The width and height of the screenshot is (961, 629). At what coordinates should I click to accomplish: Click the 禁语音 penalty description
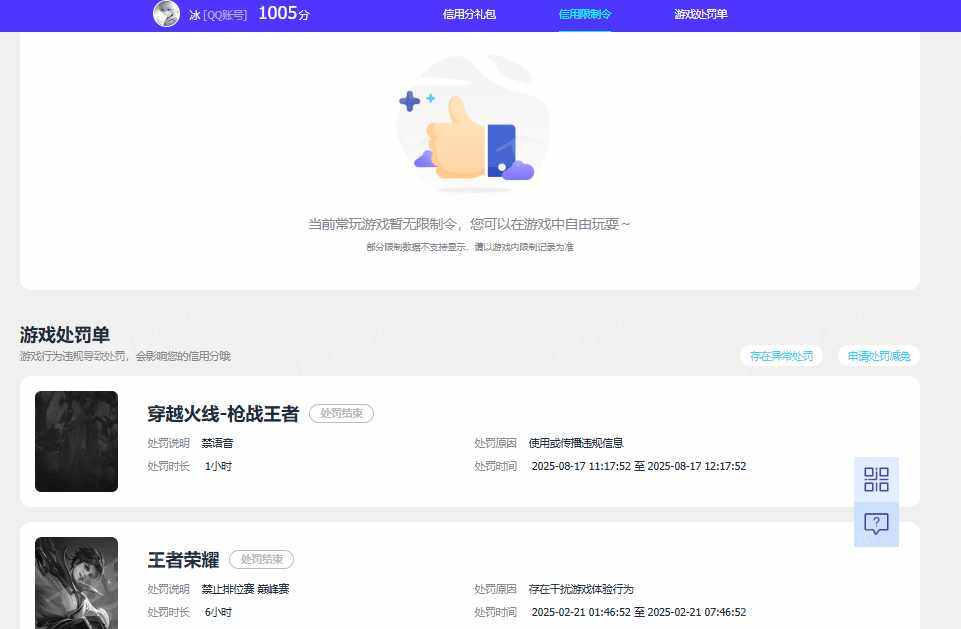[218, 443]
